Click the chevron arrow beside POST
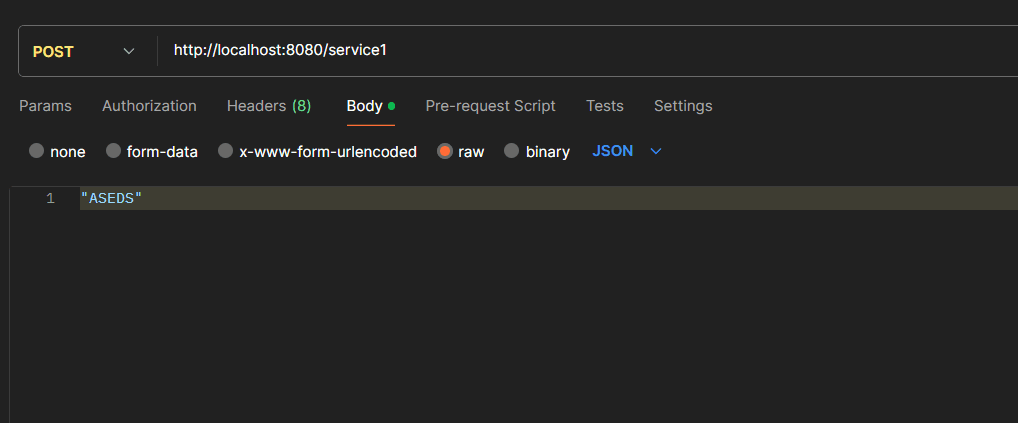 click(129, 51)
